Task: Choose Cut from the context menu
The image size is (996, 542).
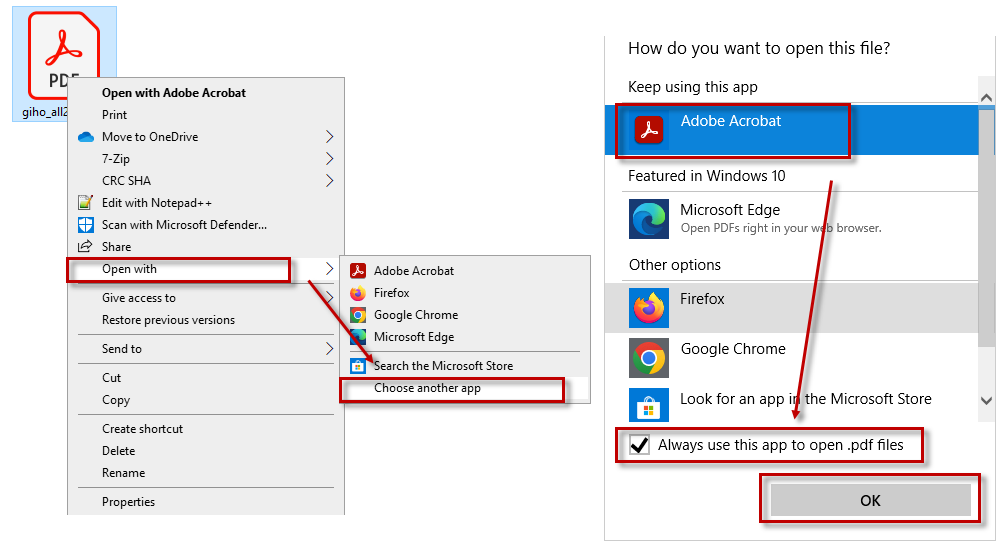Action: tap(206, 377)
